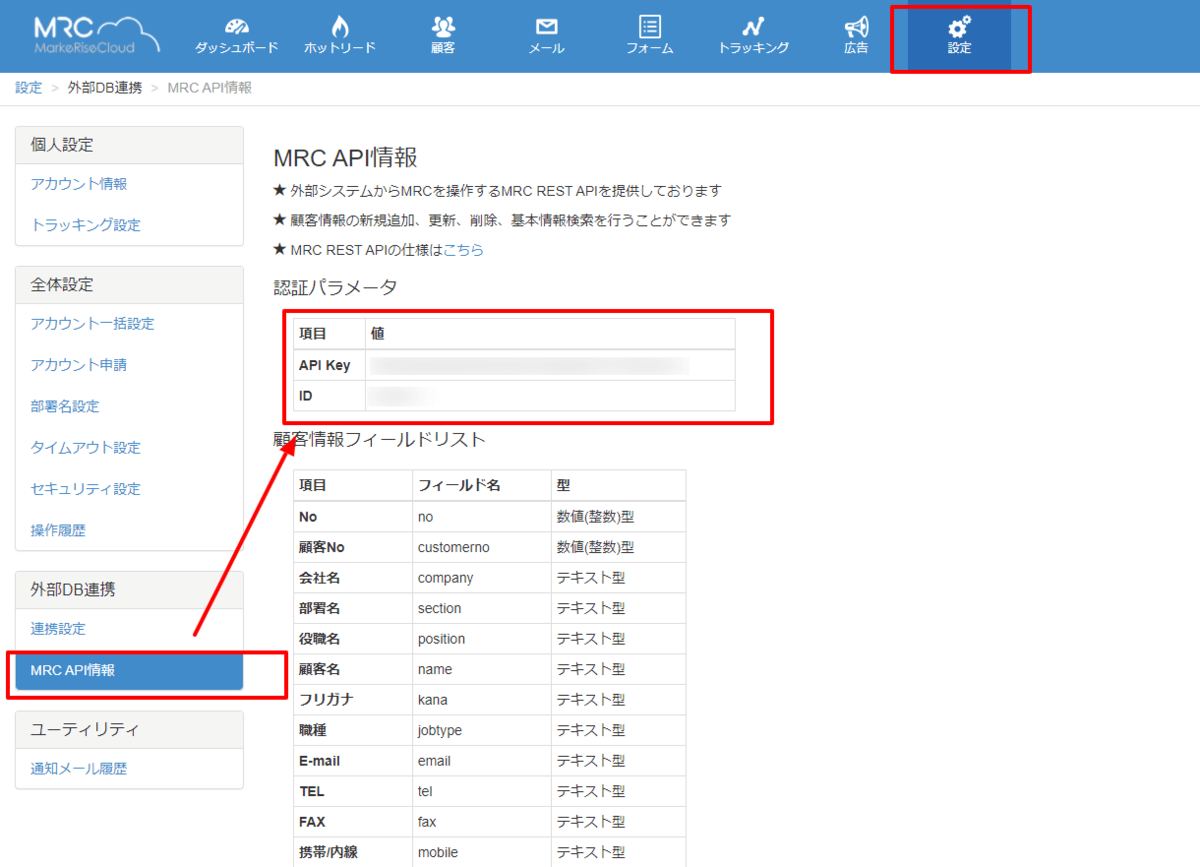The image size is (1200, 867).
Task: Click the MRC MarkeRiseCloud logo
Action: (x=96, y=34)
